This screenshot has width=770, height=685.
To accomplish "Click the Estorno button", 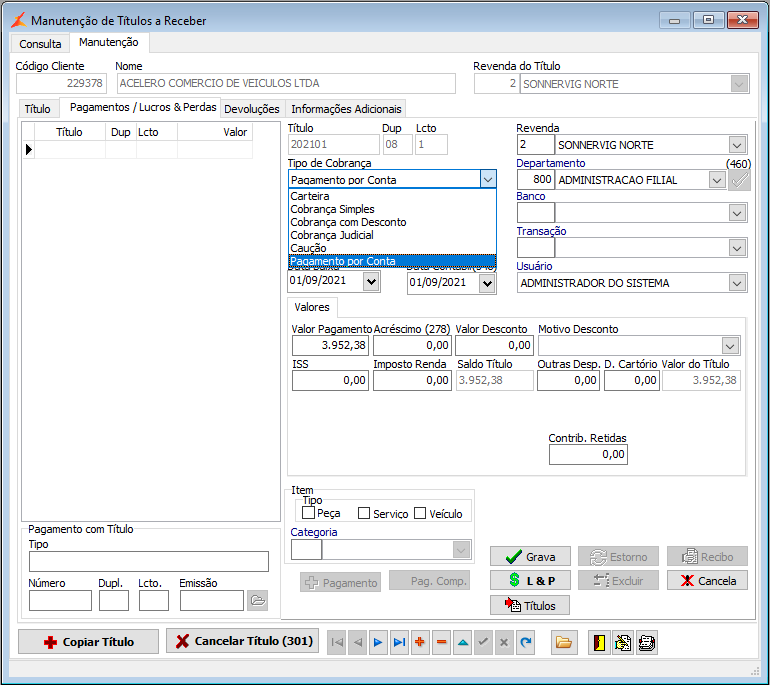I will (x=618, y=556).
